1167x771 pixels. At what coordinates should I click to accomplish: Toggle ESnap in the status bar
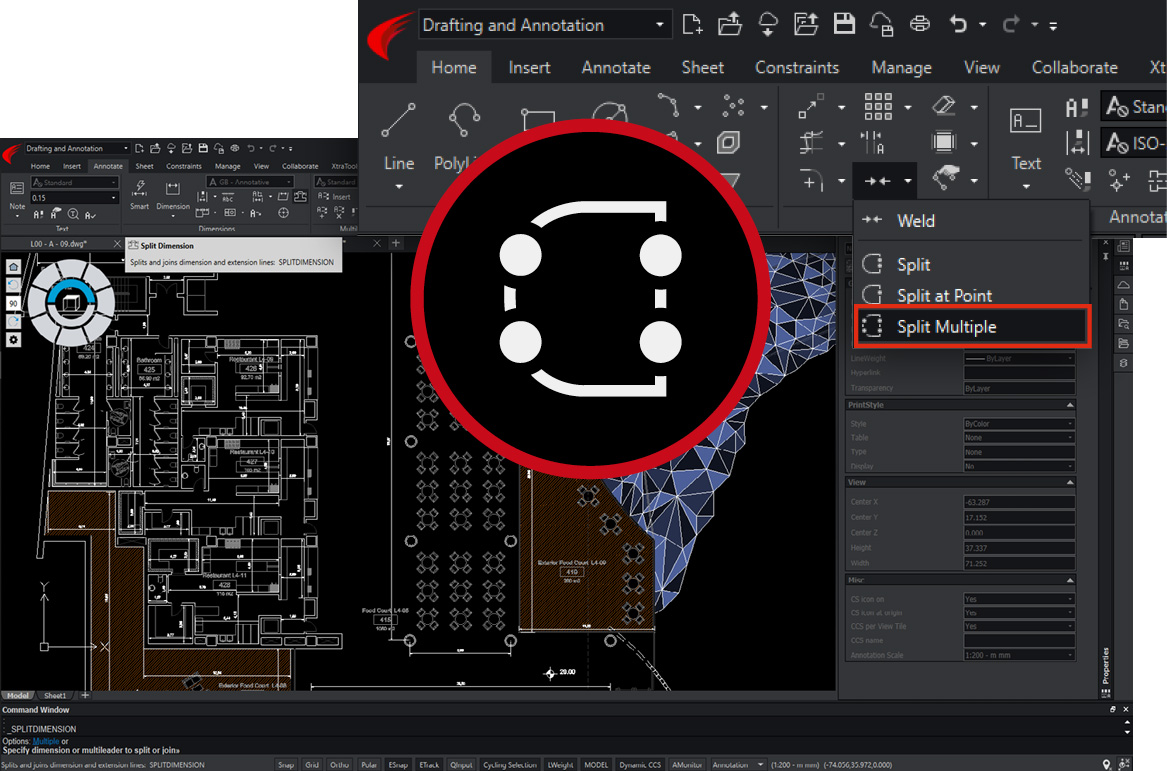point(398,764)
